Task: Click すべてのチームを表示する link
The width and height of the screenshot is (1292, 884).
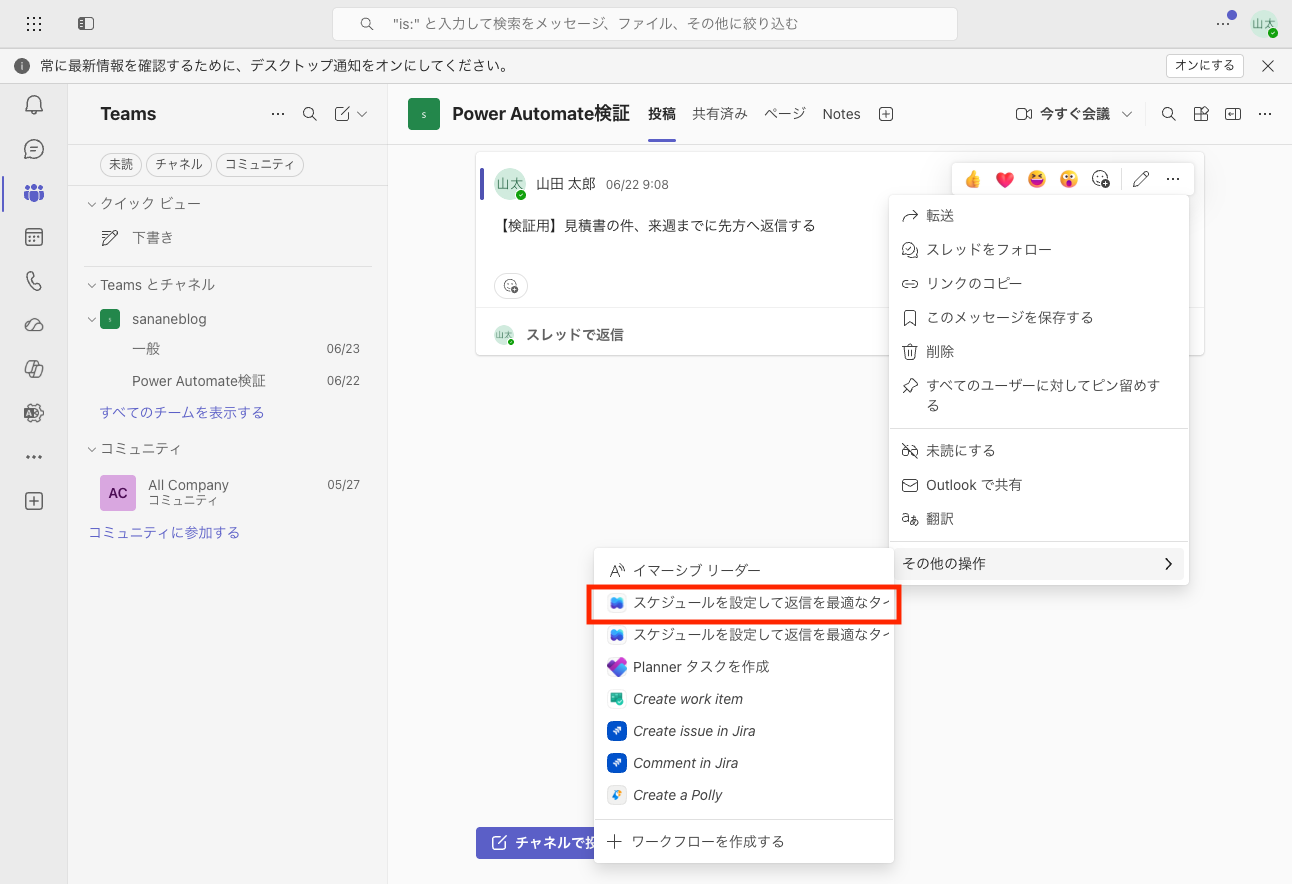Action: coord(182,413)
